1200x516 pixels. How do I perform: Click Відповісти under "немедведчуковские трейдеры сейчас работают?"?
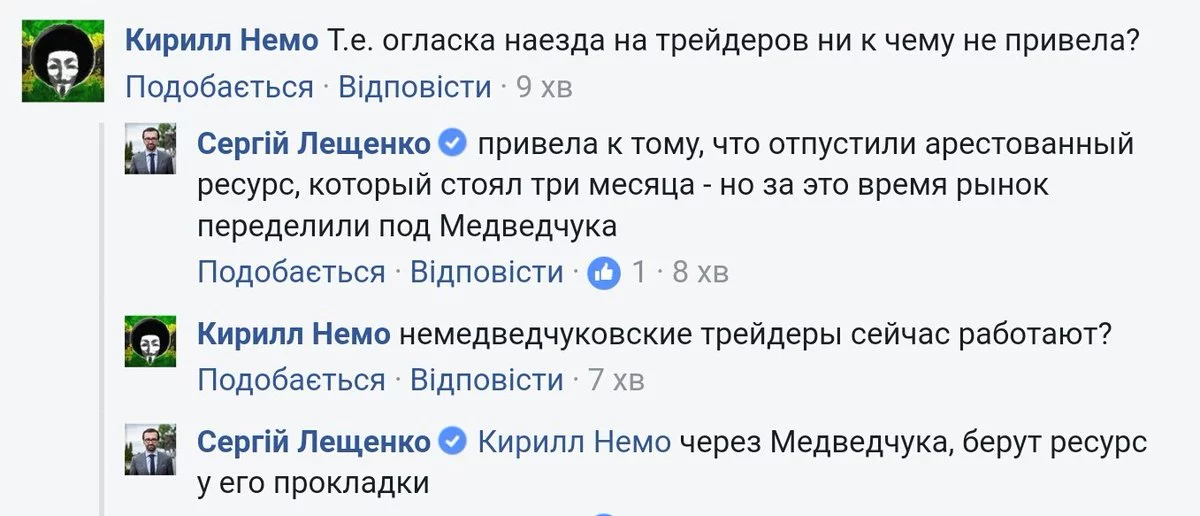click(487, 380)
